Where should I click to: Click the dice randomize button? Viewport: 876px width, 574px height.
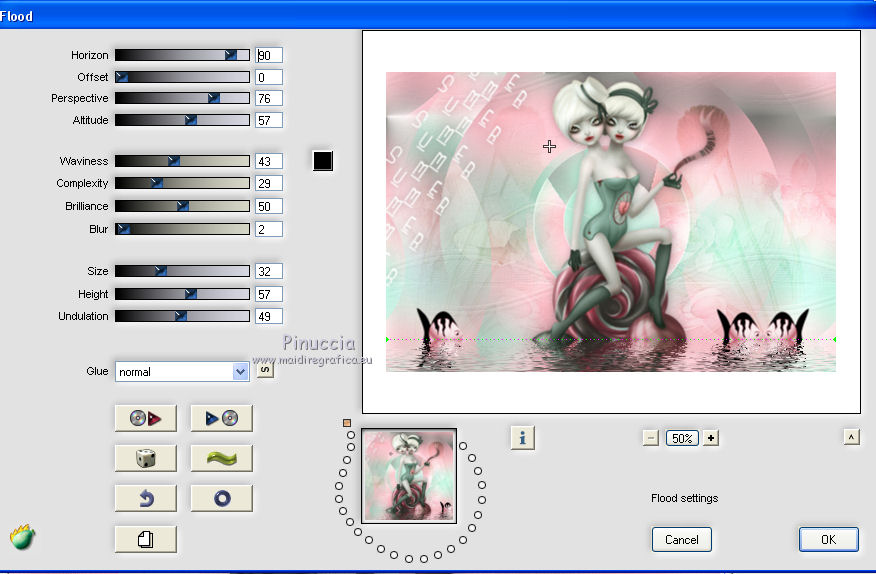pyautogui.click(x=146, y=458)
